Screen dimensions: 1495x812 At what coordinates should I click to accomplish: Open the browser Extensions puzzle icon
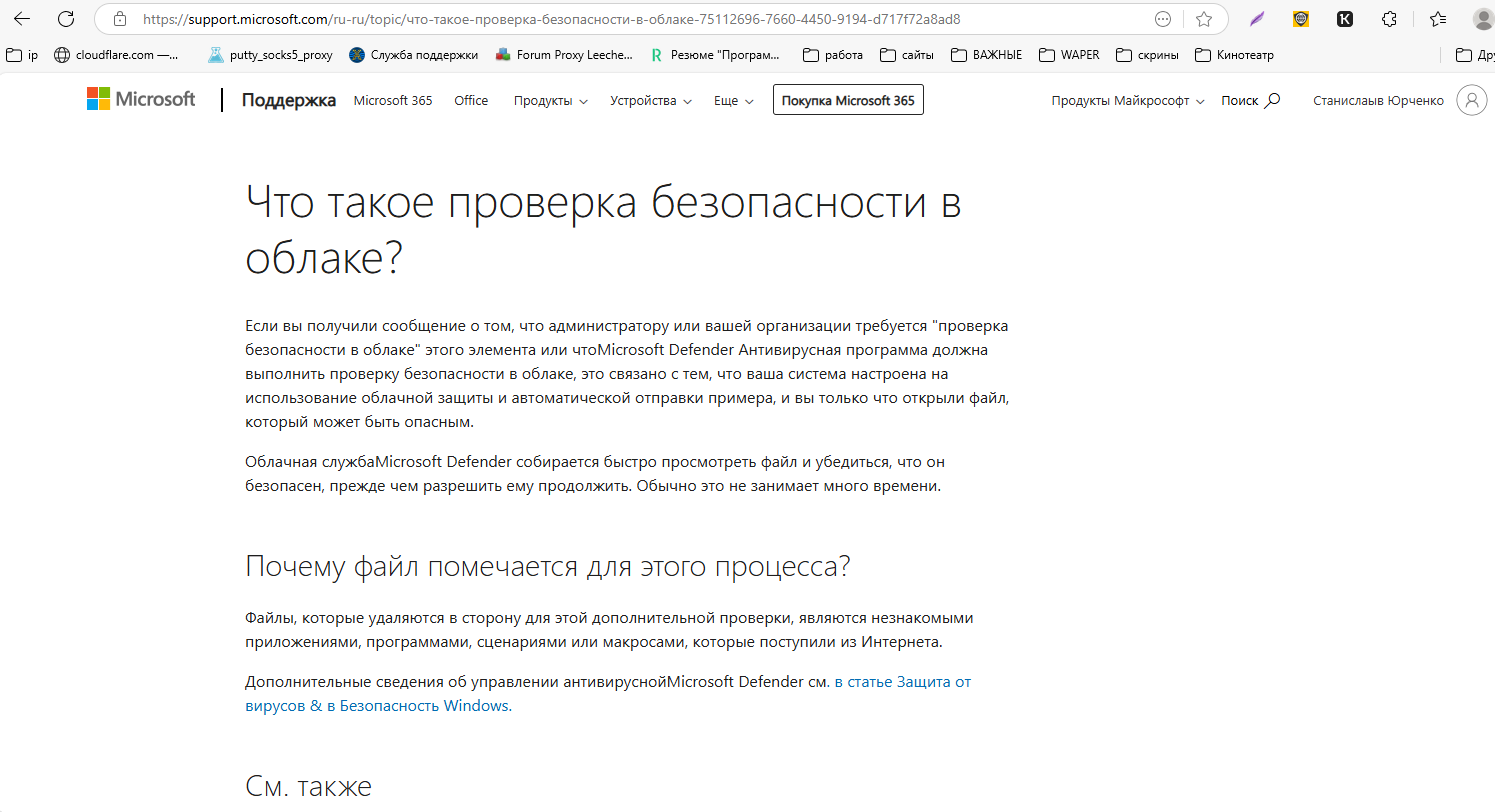pyautogui.click(x=1389, y=19)
